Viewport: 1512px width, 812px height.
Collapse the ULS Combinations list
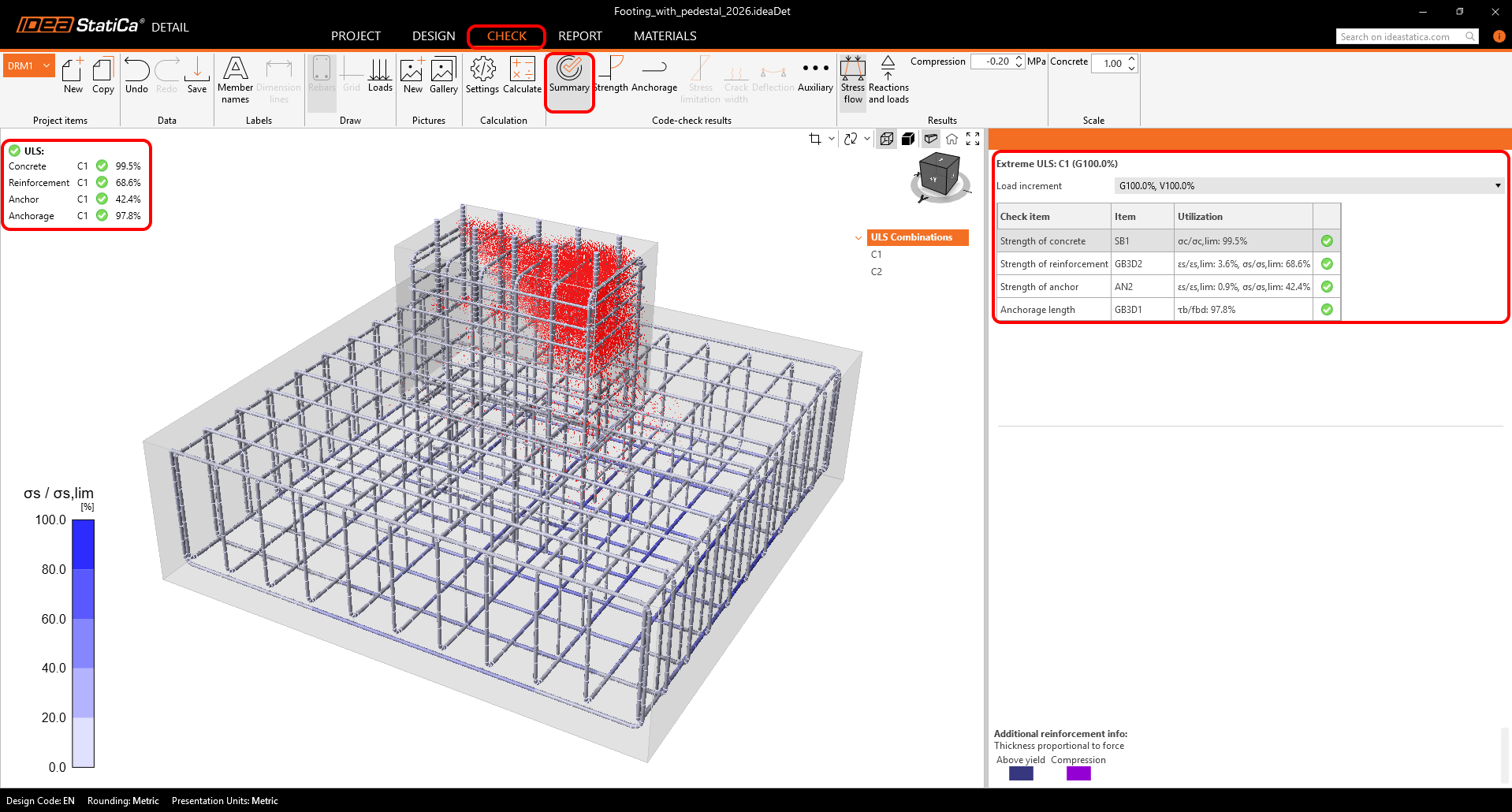[x=858, y=237]
